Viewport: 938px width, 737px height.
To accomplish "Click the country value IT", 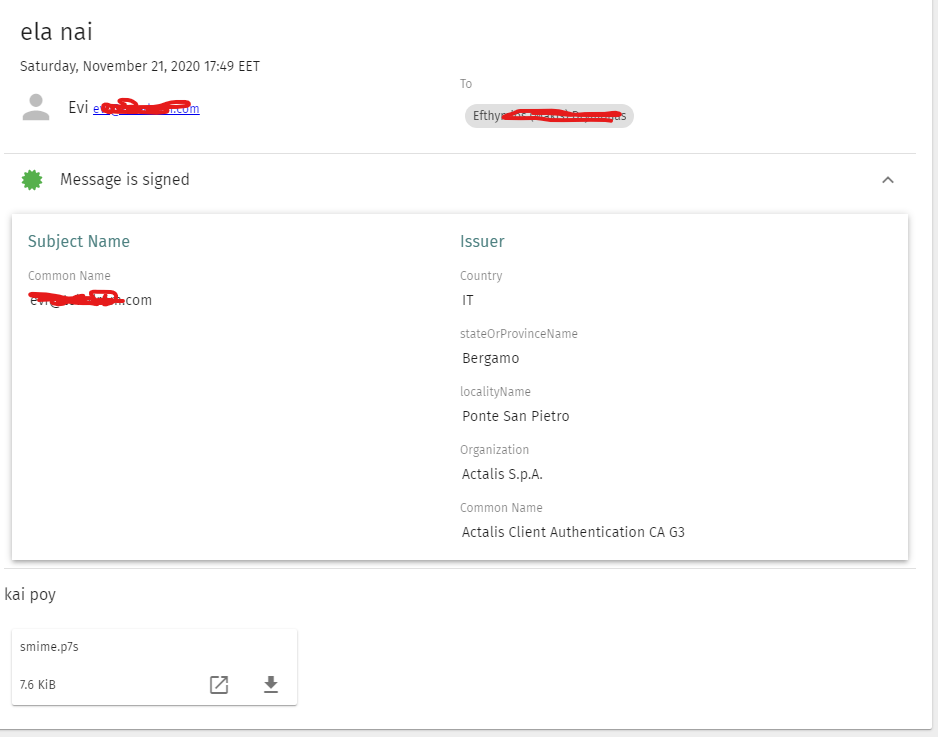I will coord(468,300).
